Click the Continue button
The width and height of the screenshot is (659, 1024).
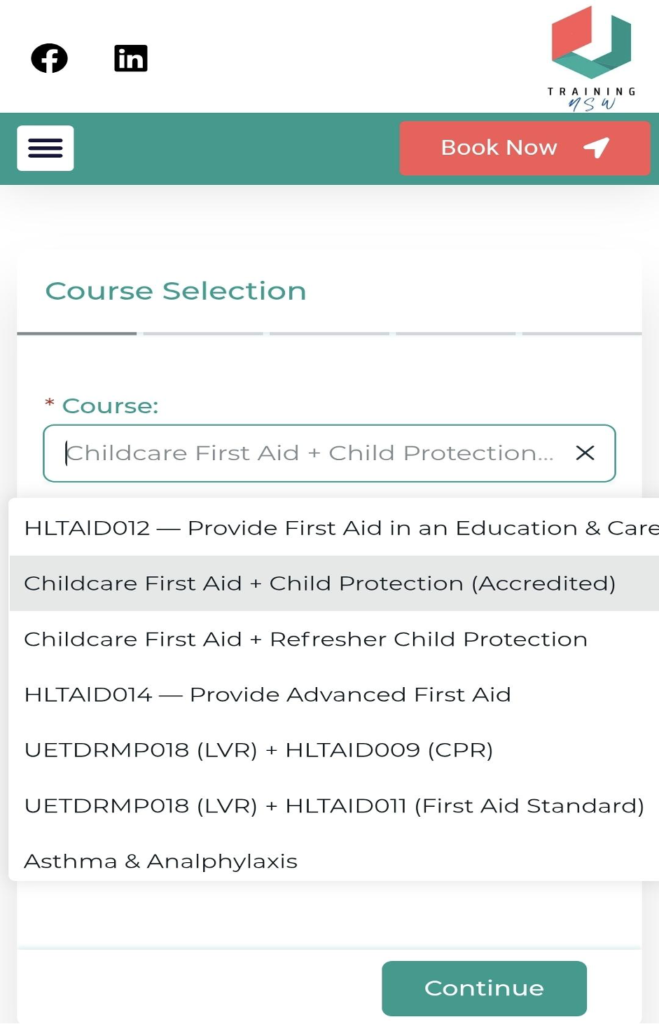pos(484,988)
